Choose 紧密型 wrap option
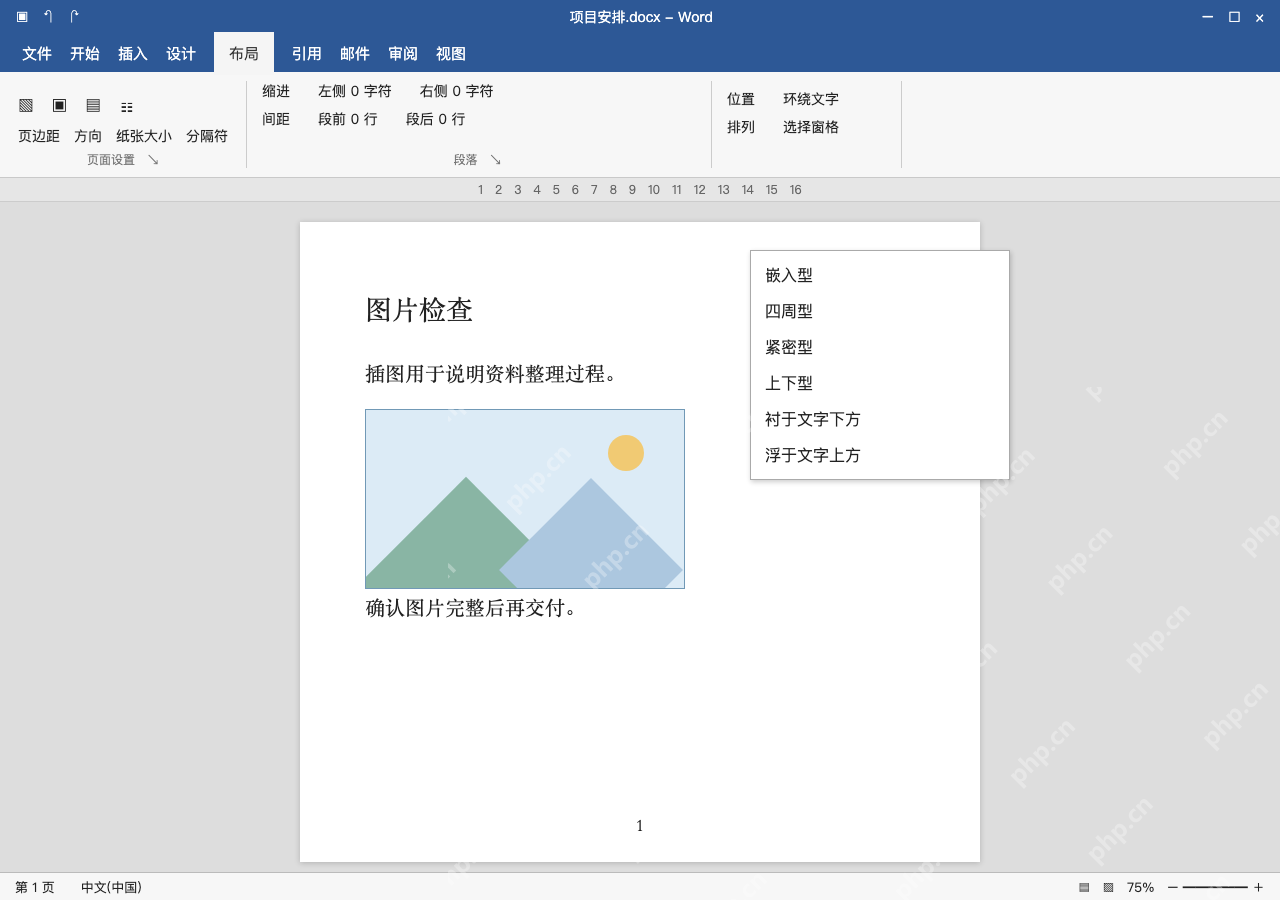This screenshot has height=900, width=1280. click(x=880, y=347)
